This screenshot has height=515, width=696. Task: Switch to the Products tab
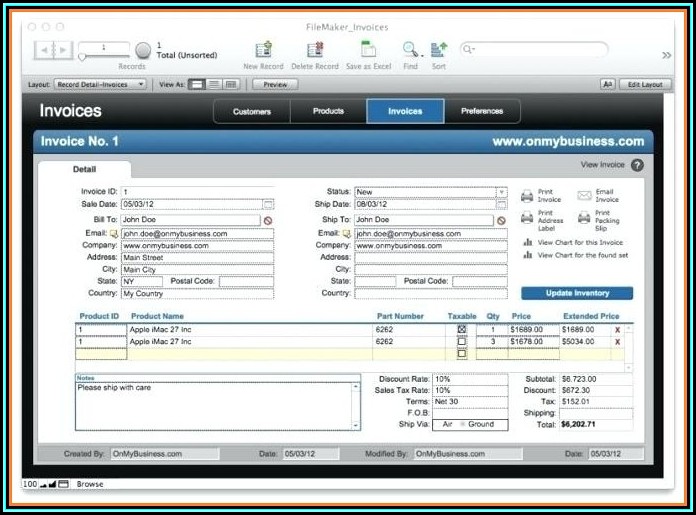click(x=328, y=111)
